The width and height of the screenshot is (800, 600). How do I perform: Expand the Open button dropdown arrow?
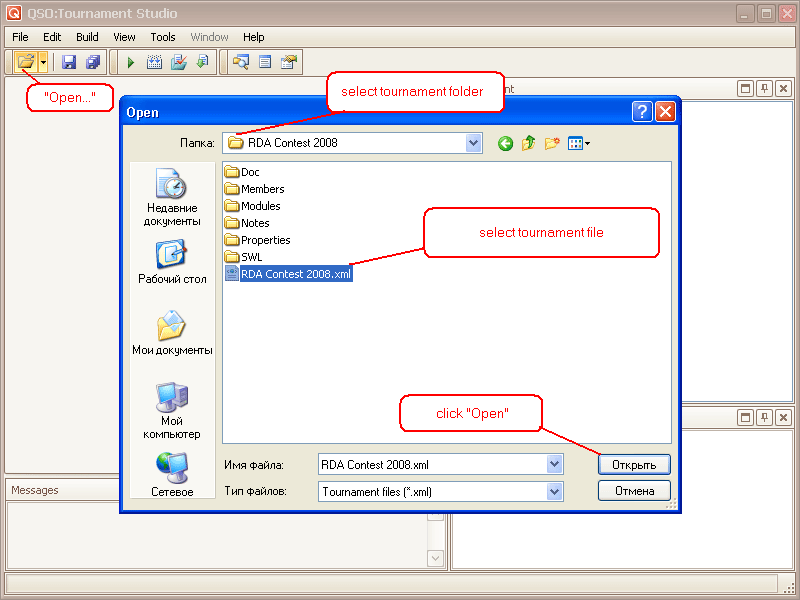point(43,62)
